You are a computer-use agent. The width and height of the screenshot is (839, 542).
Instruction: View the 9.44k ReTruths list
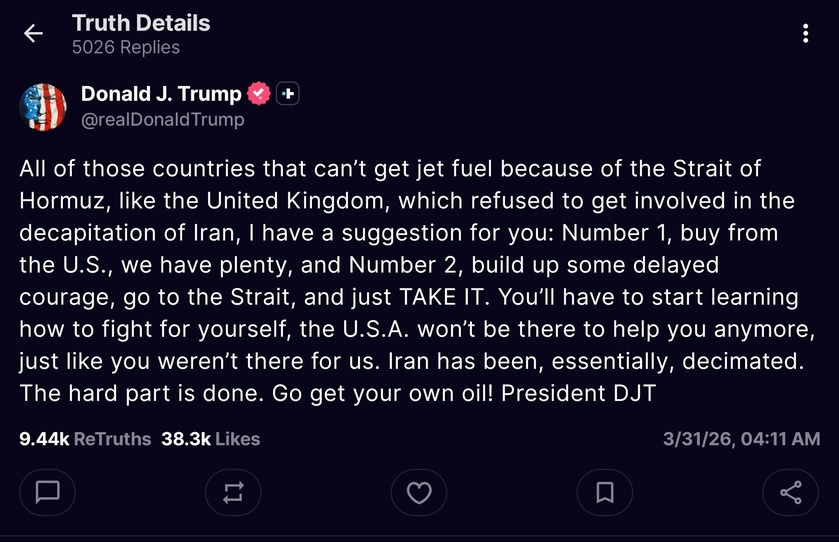pos(85,438)
